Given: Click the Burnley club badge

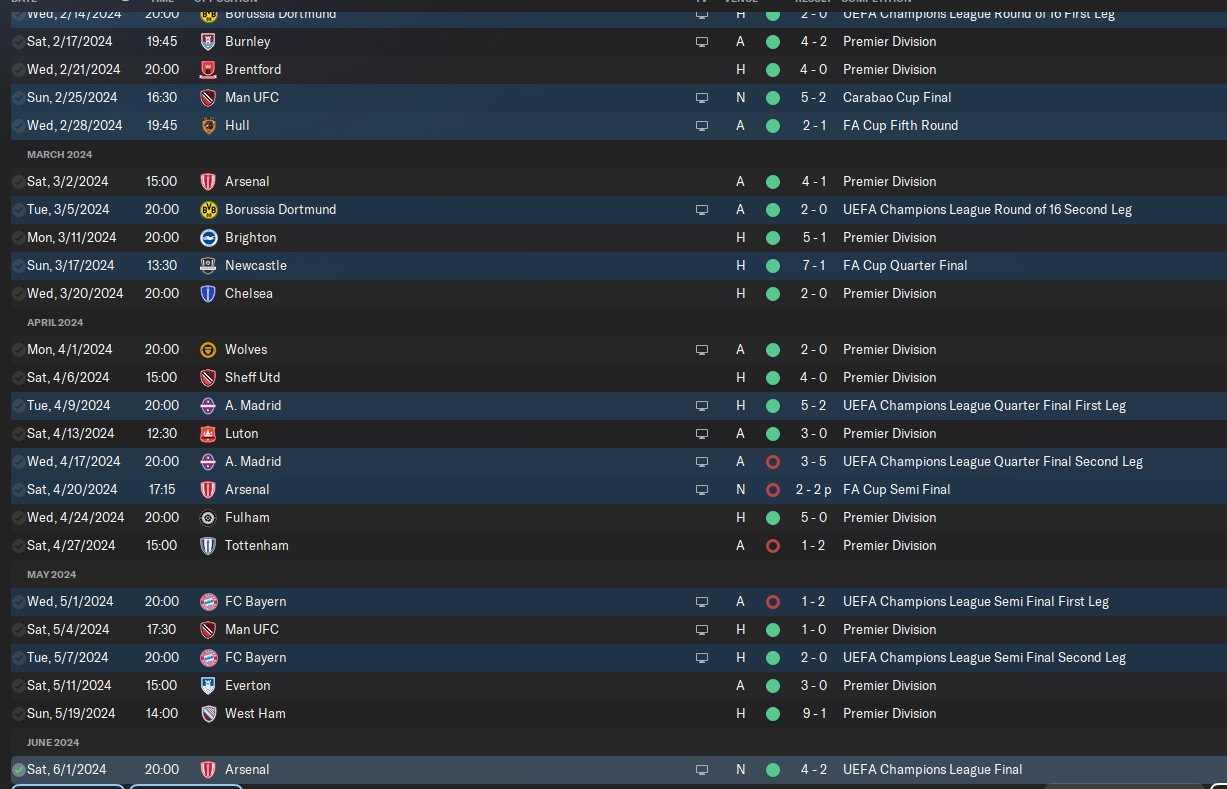Looking at the screenshot, I should (x=208, y=42).
